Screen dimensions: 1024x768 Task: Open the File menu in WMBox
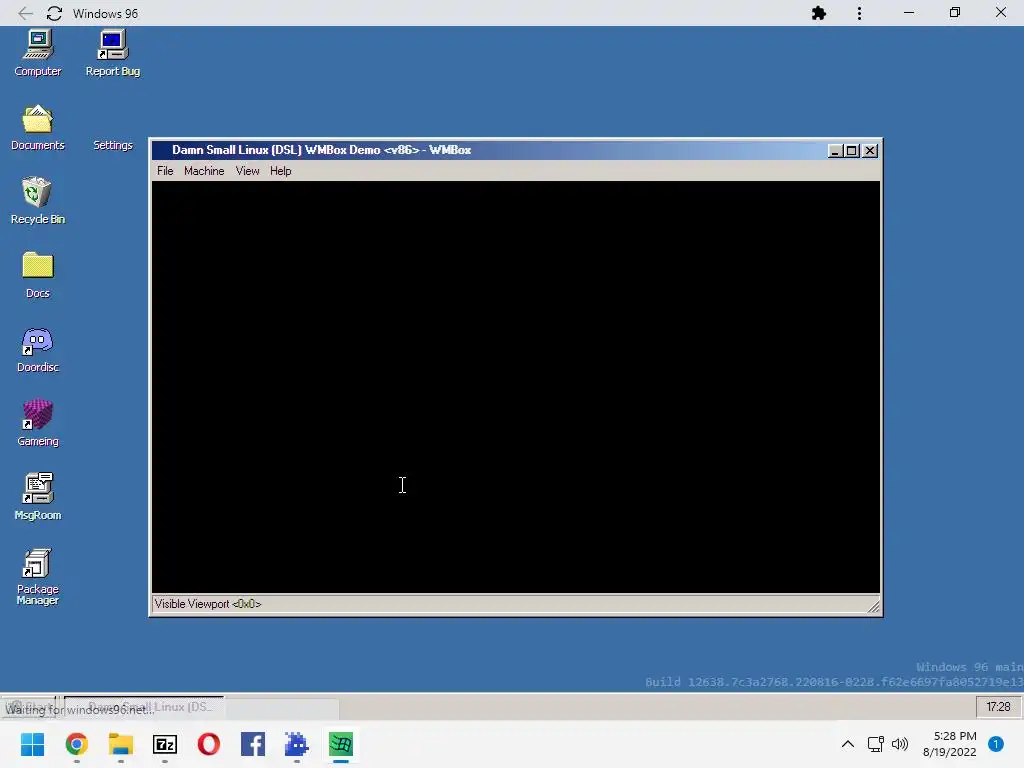tap(165, 171)
